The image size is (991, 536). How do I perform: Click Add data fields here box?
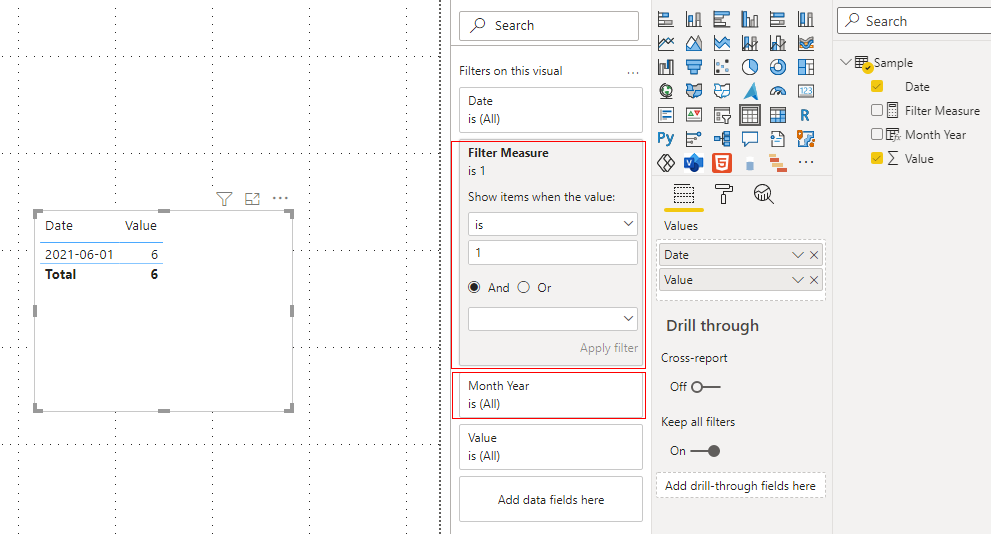click(x=550, y=499)
